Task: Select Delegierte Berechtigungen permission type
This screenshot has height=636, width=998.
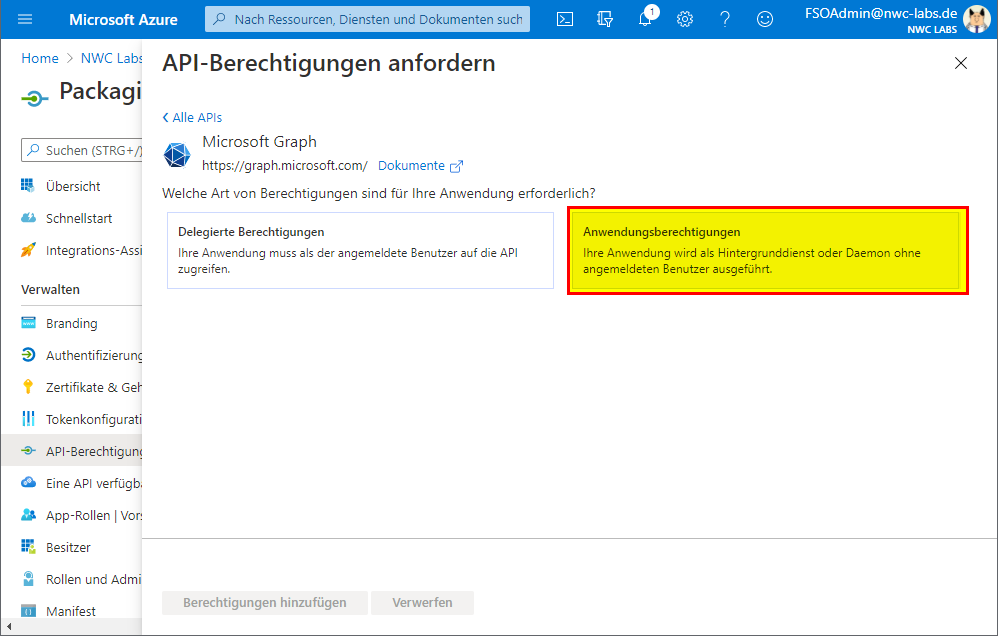Action: click(x=360, y=250)
